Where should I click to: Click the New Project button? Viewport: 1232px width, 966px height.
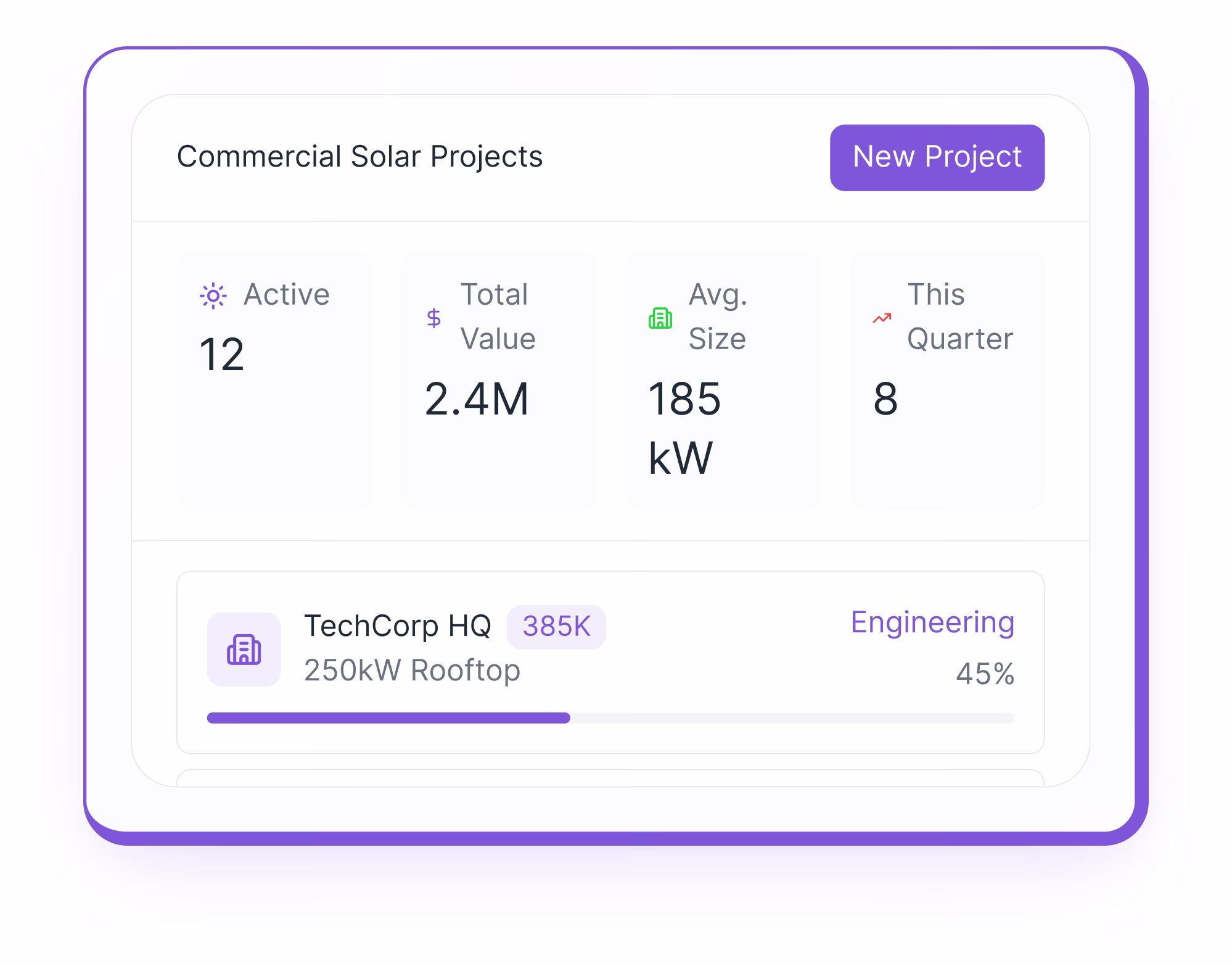pyautogui.click(x=937, y=157)
